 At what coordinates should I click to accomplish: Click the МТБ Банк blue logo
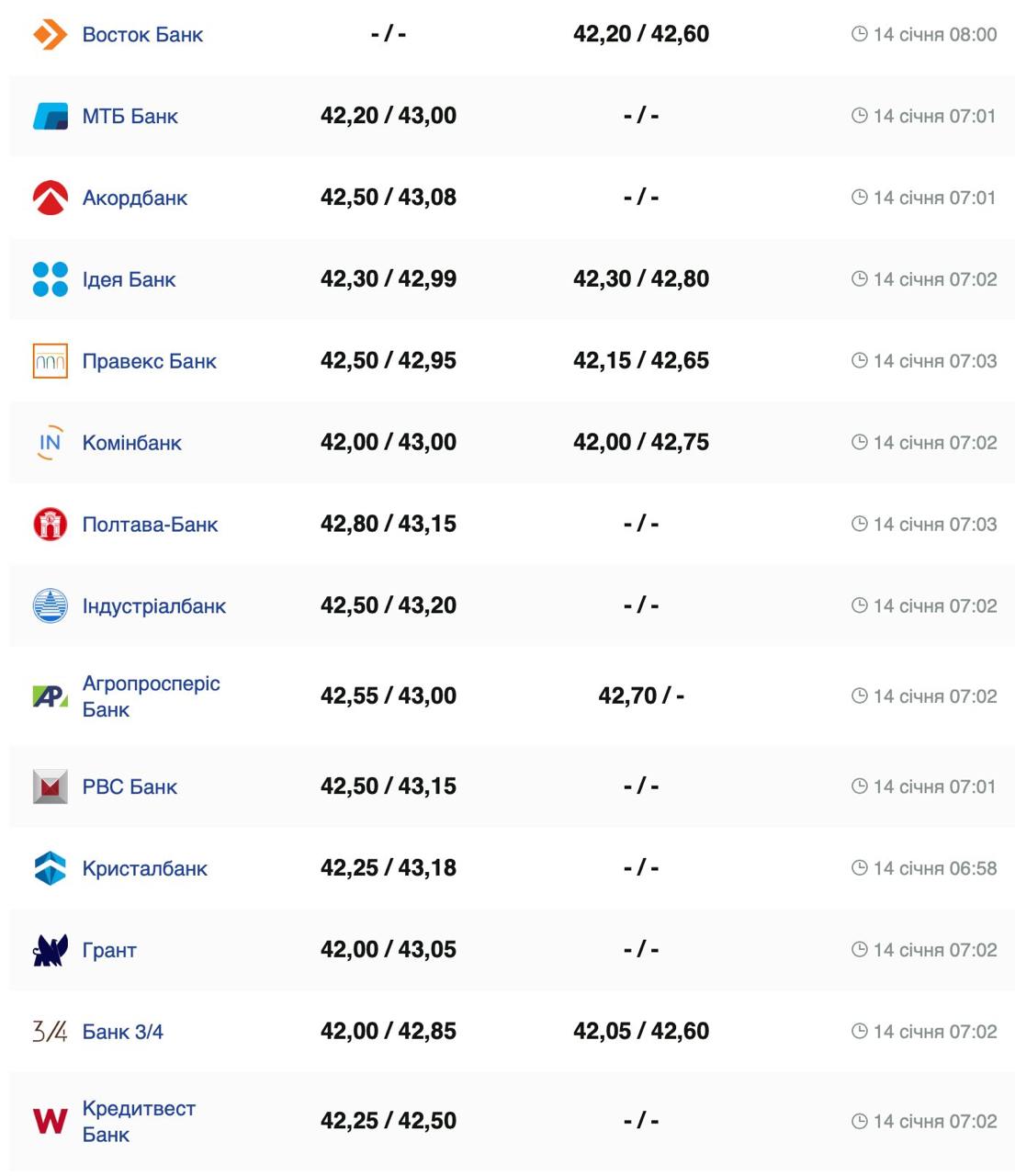(x=50, y=117)
